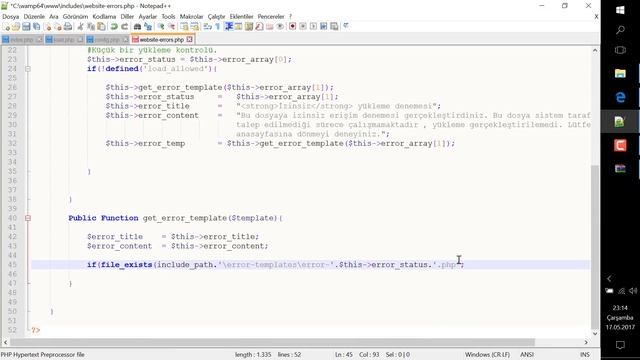Toggle the indent guide toolbar button
640x360 pixels.
point(229,27)
